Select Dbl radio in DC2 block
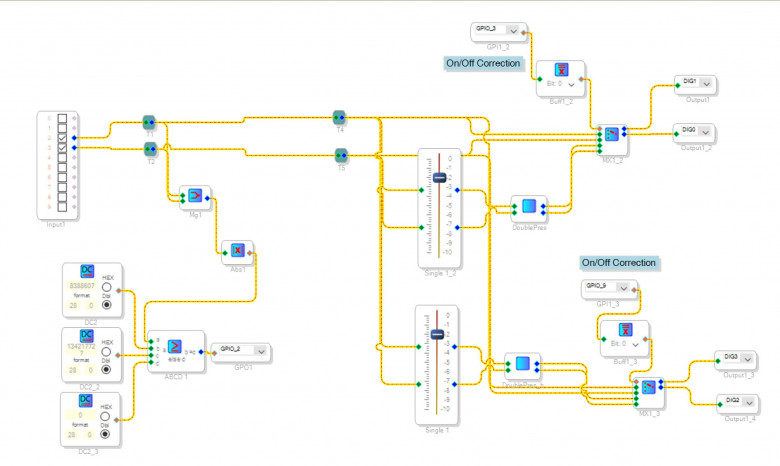This screenshot has width=780, height=466. (106, 304)
